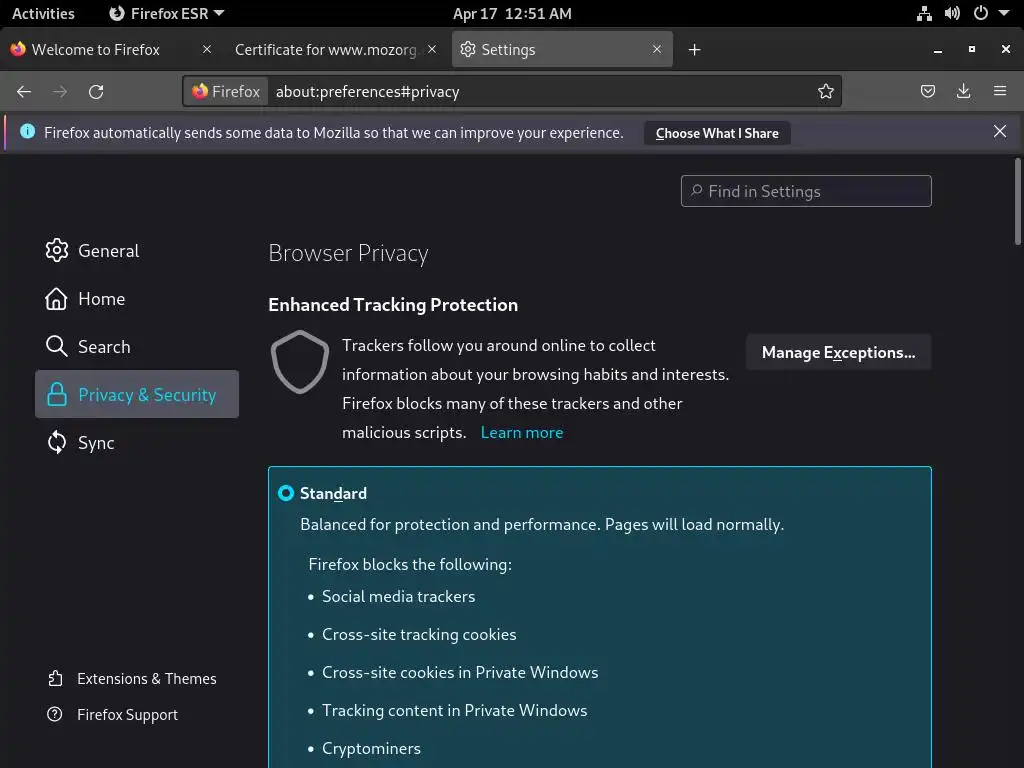Click the Privacy padlock icon
The image size is (1024, 768).
[57, 394]
